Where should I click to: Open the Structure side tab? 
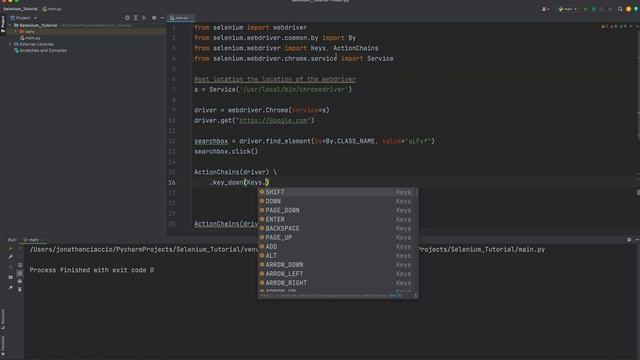tap(2, 320)
